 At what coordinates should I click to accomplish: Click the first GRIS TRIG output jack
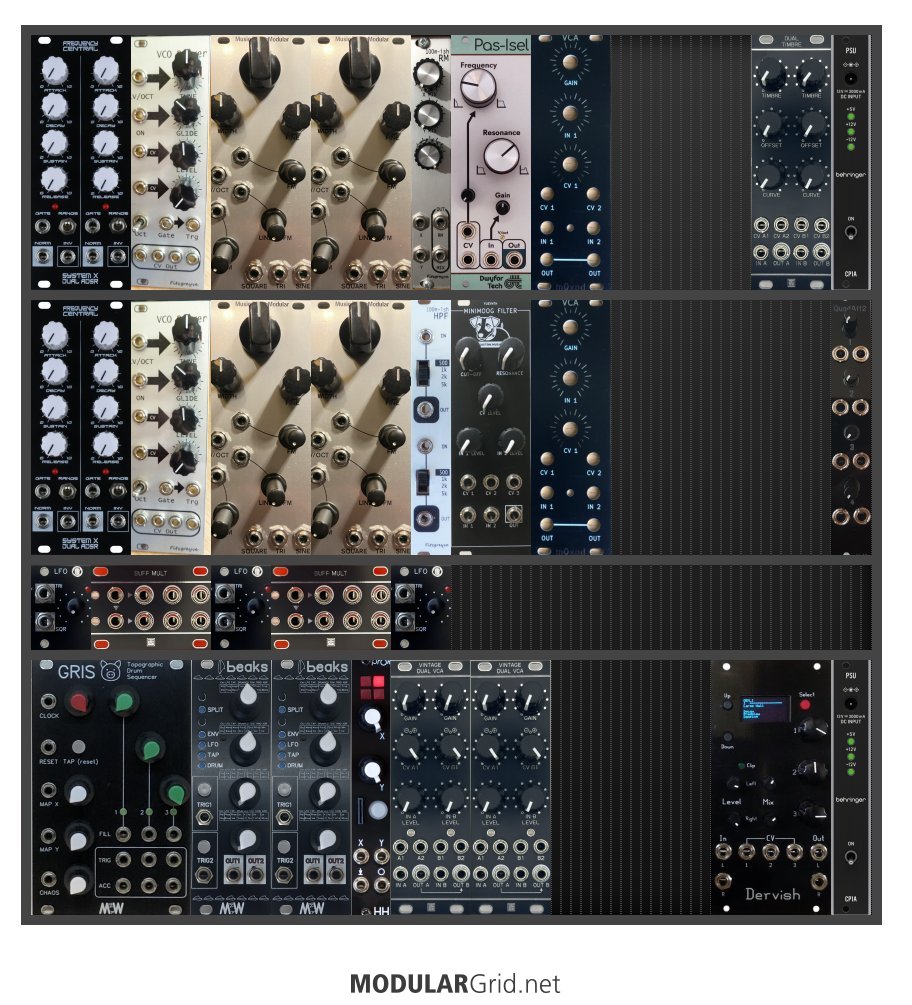(x=124, y=860)
